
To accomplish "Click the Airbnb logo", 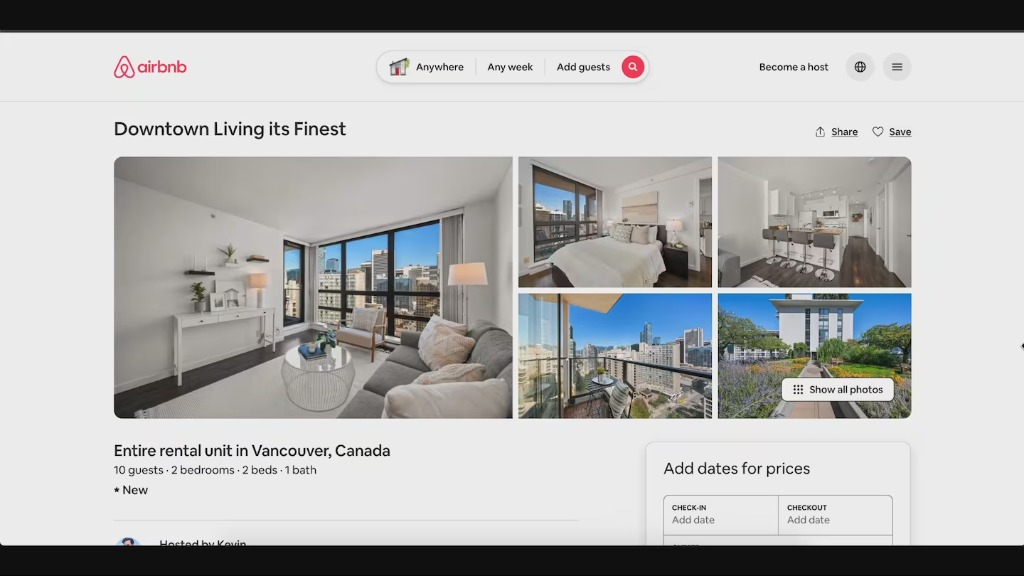I will 150,67.
